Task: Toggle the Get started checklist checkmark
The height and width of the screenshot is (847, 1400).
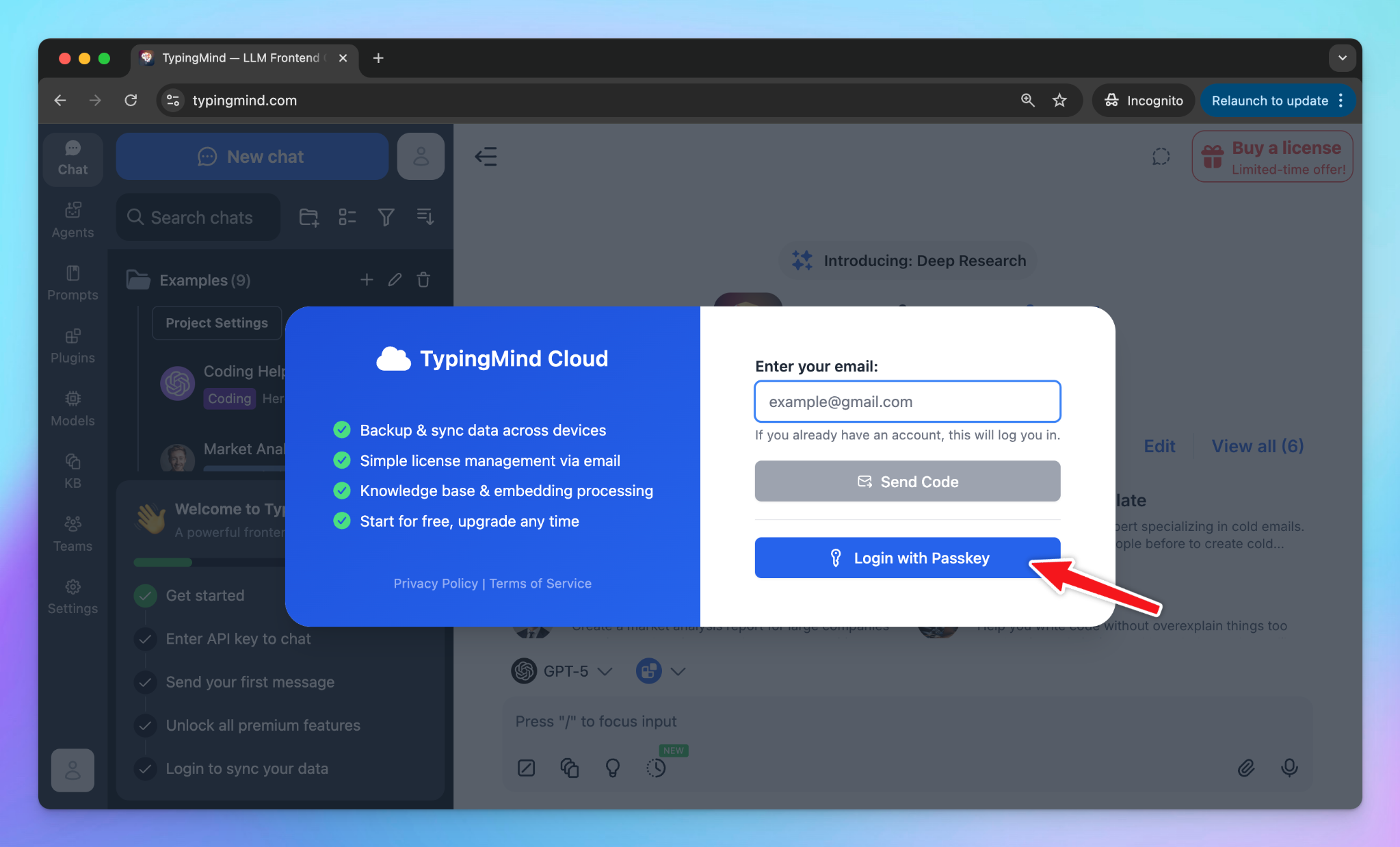Action: tap(145, 595)
